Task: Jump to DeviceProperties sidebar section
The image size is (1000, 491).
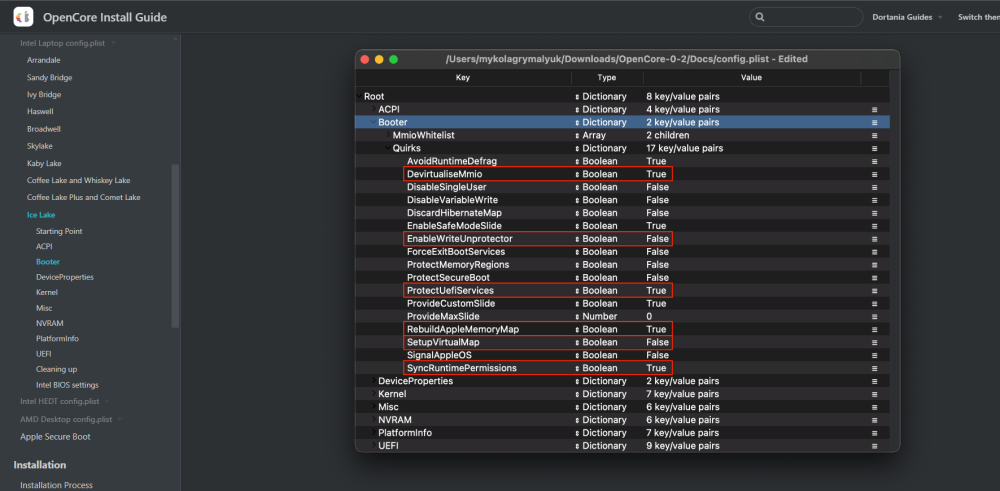Action: pyautogui.click(x=64, y=277)
